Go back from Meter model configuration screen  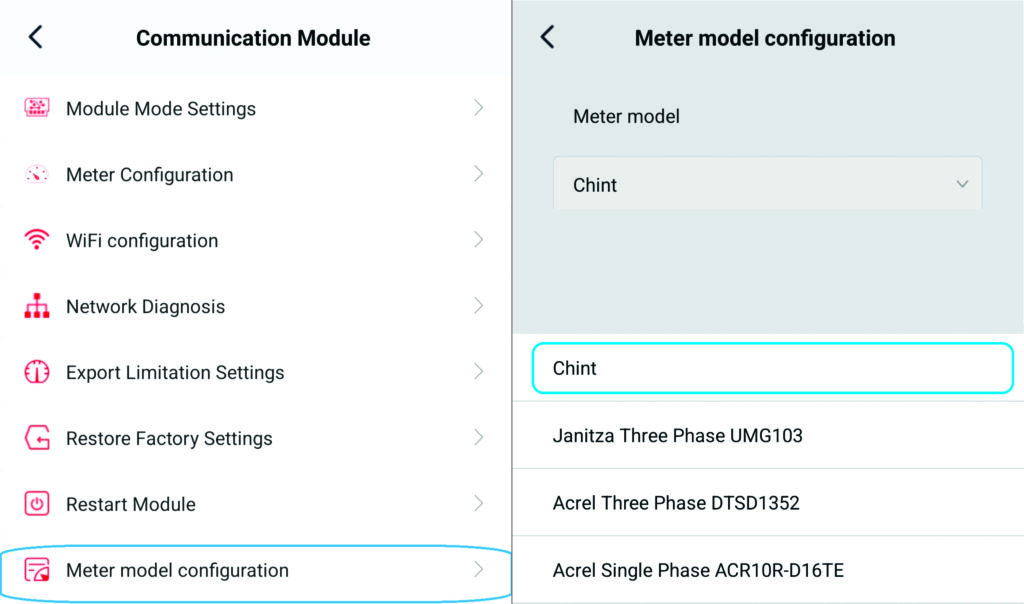547,38
